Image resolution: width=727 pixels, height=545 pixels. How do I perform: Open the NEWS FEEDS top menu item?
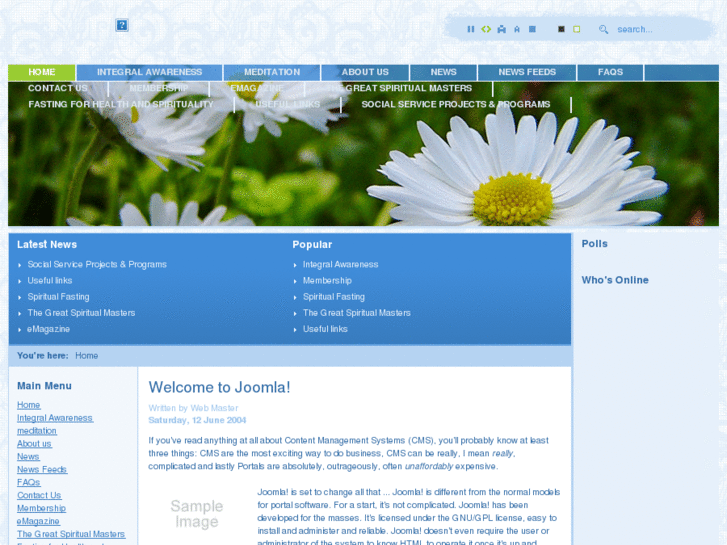pyautogui.click(x=527, y=72)
